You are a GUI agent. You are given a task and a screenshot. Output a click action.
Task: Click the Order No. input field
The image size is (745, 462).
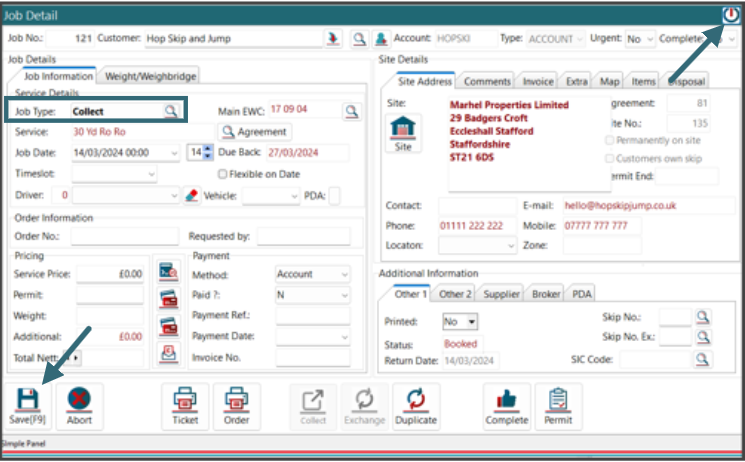click(125, 236)
